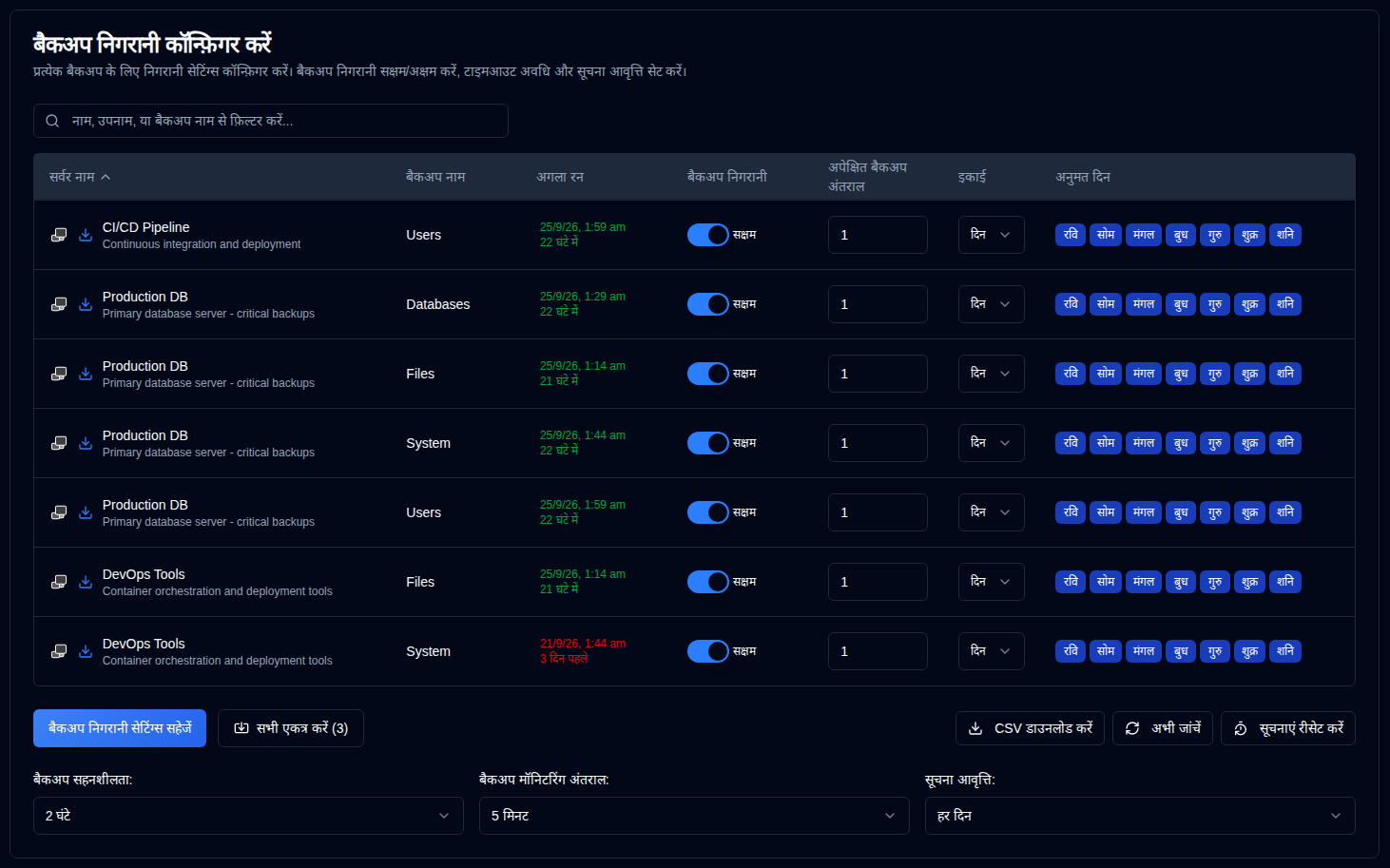The height and width of the screenshot is (868, 1390).
Task: Click the अभी जांचें button
Action: [1163, 728]
